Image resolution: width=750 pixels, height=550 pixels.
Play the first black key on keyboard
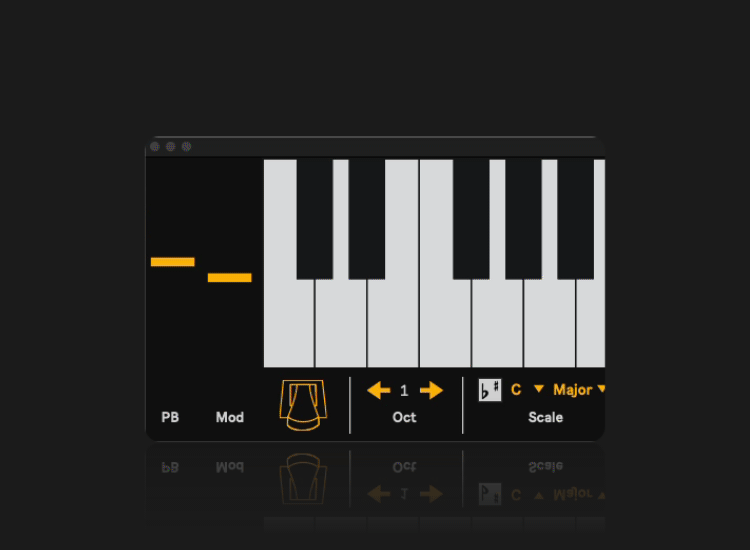pyautogui.click(x=315, y=219)
